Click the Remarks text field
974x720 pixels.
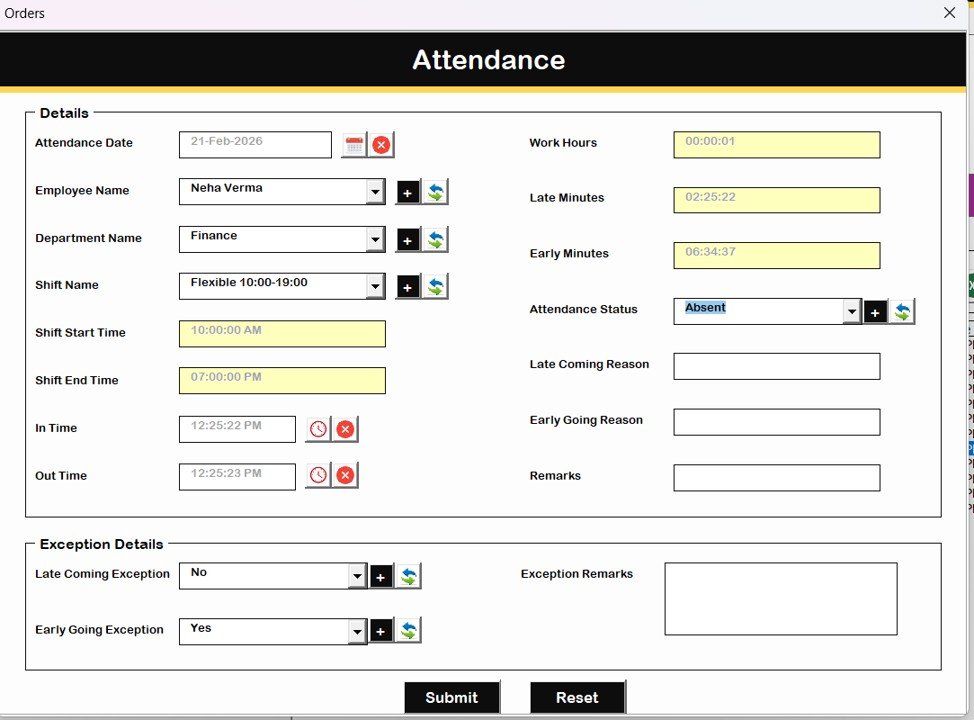[777, 477]
